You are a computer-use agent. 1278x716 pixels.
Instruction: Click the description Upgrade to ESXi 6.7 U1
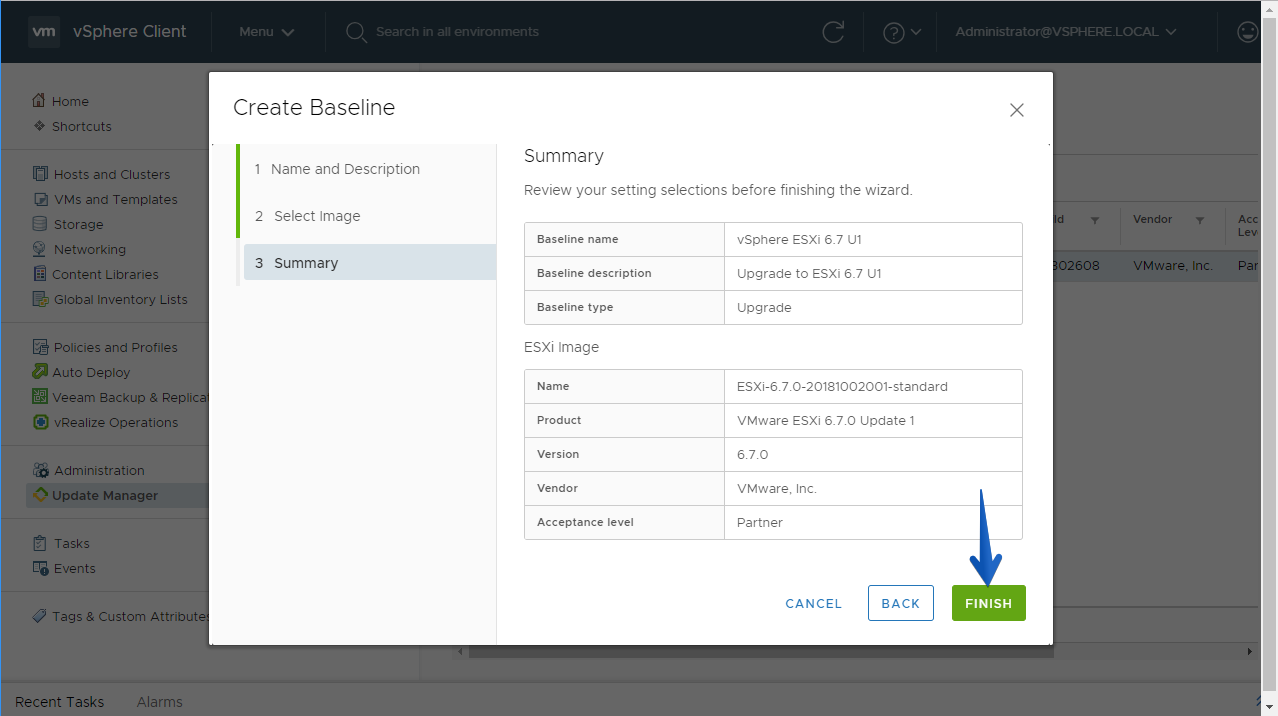click(x=809, y=273)
